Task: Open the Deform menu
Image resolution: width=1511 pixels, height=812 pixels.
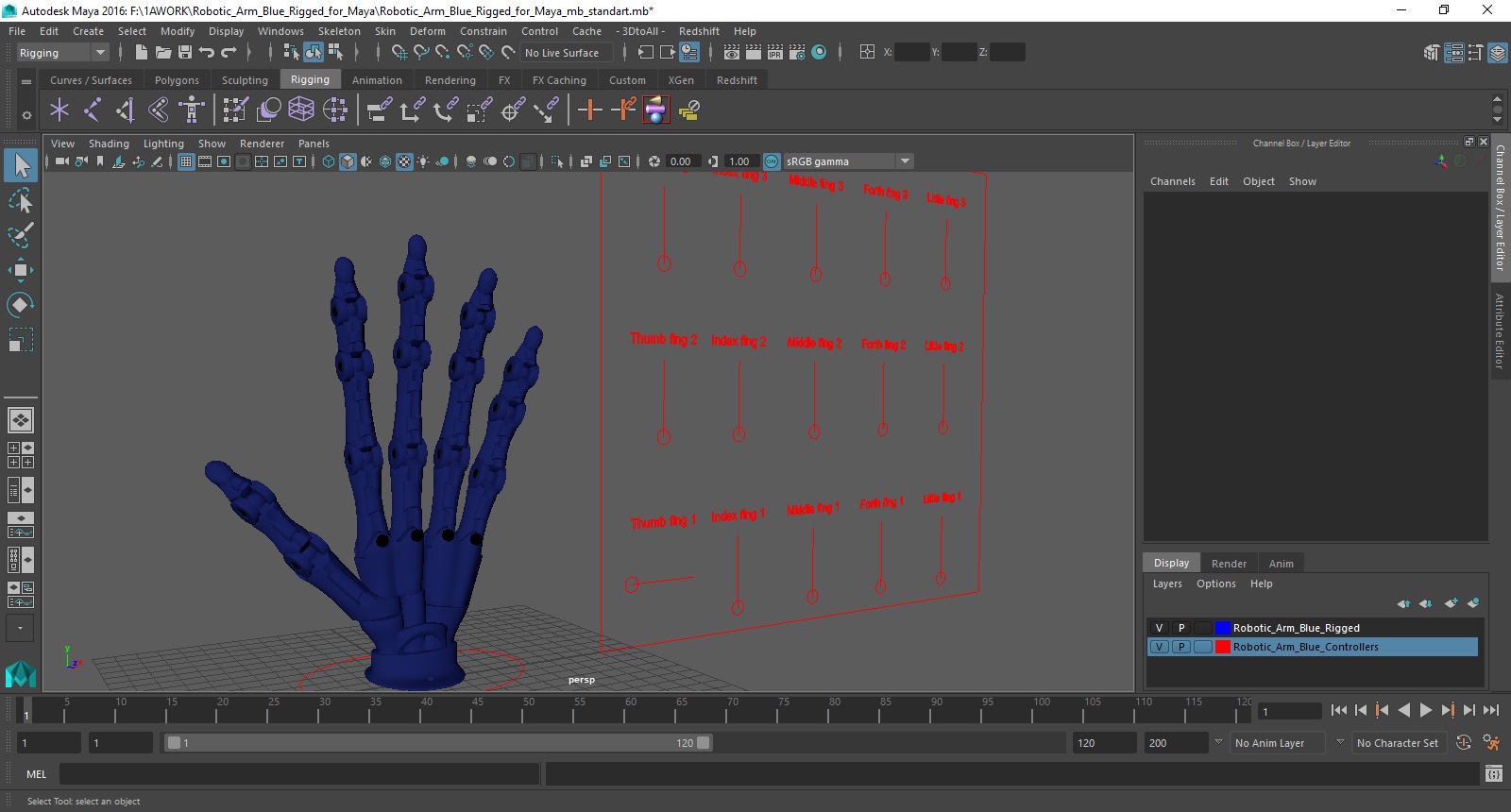Action: pyautogui.click(x=427, y=31)
